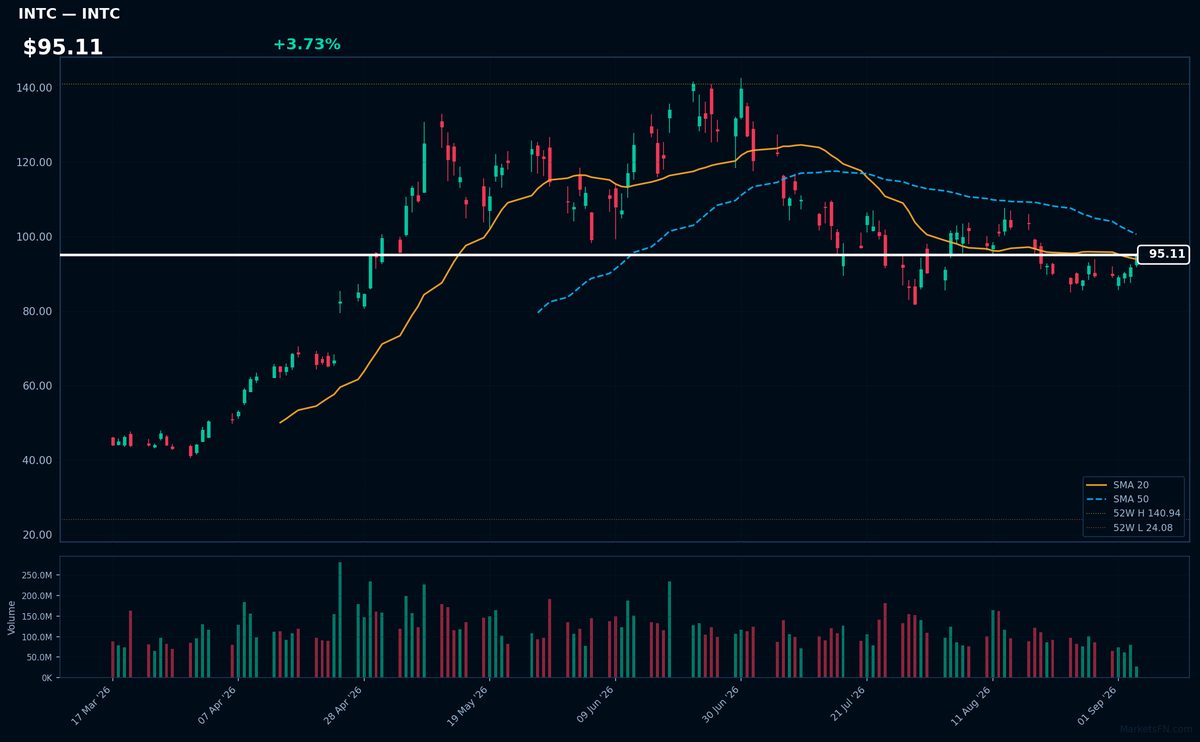The image size is (1200, 742).
Task: Click the 0K volume axis label
Action: [x=47, y=678]
